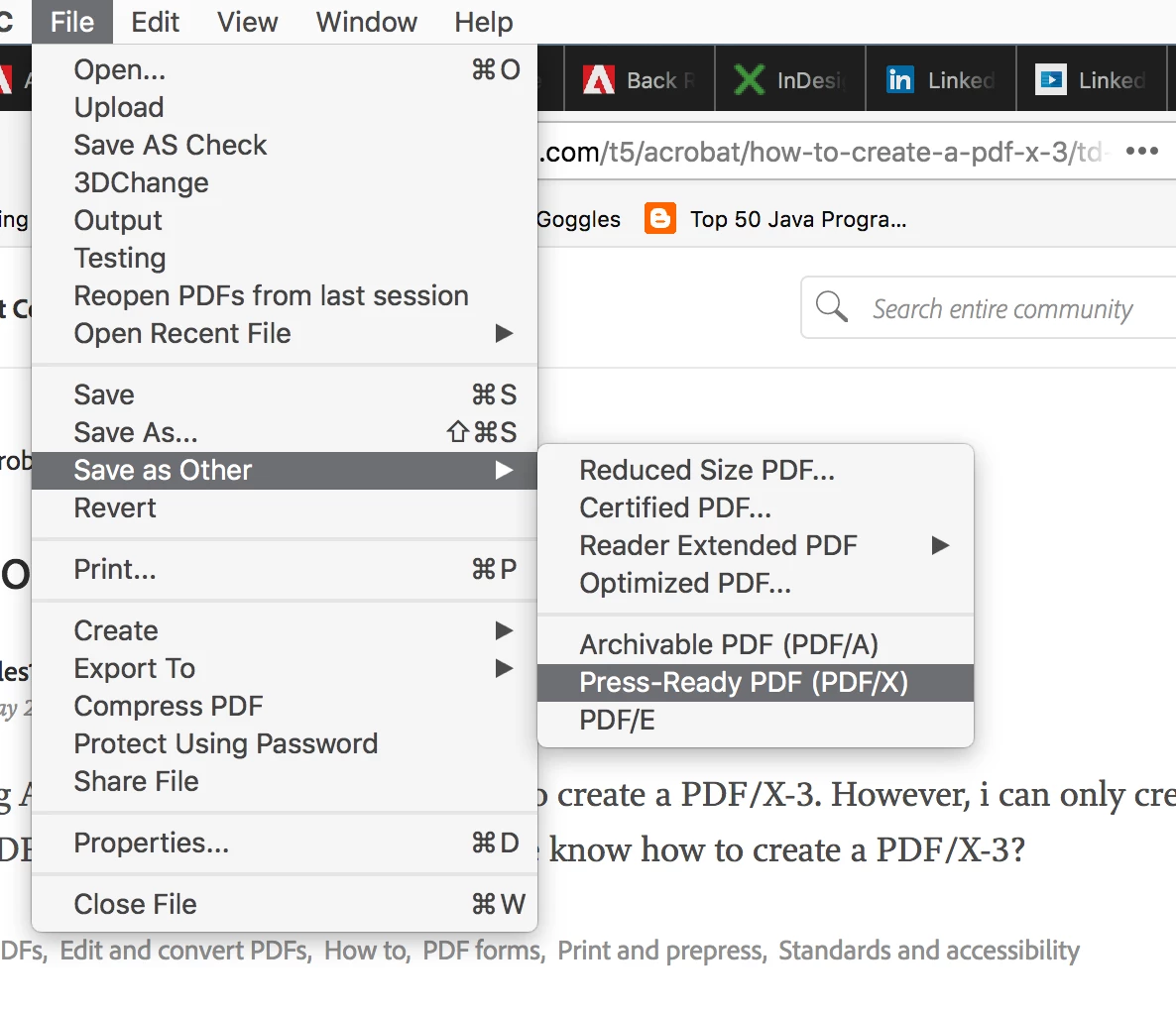Viewport: 1176px width, 1013px height.
Task: Expand the Create submenu arrow
Action: pyautogui.click(x=504, y=630)
